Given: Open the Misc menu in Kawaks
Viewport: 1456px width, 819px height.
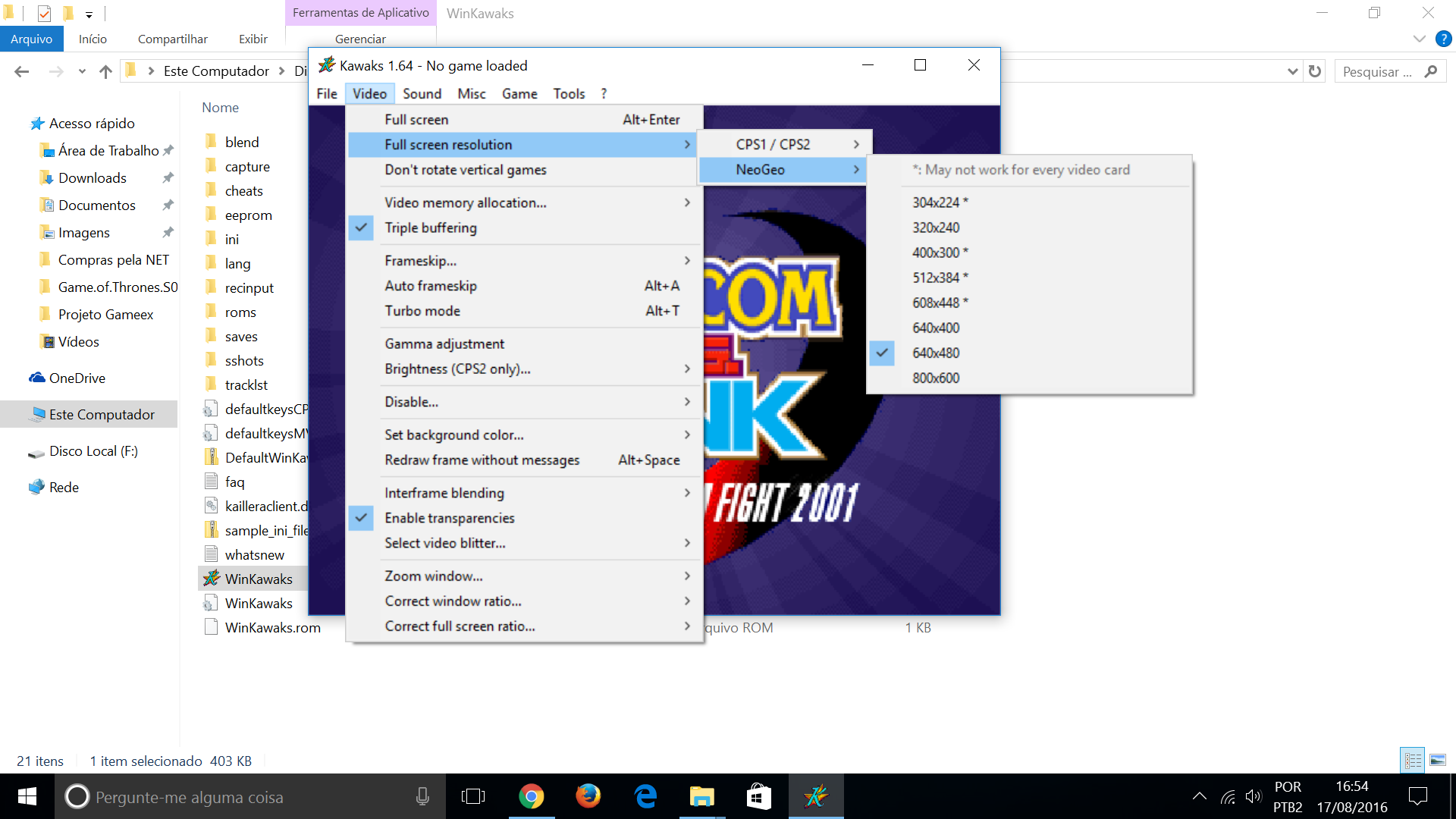Looking at the screenshot, I should pos(472,93).
